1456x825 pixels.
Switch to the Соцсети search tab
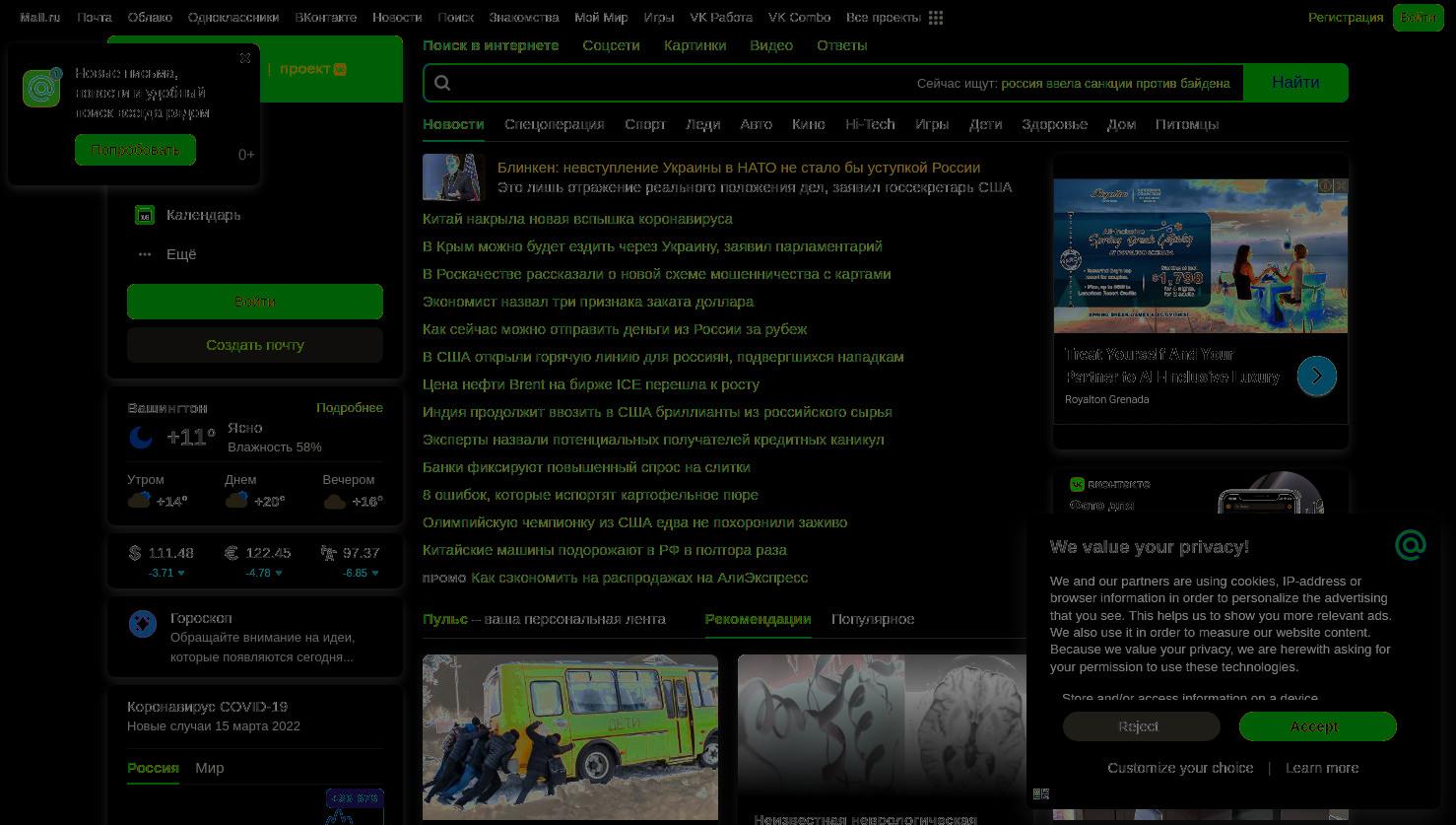611,45
